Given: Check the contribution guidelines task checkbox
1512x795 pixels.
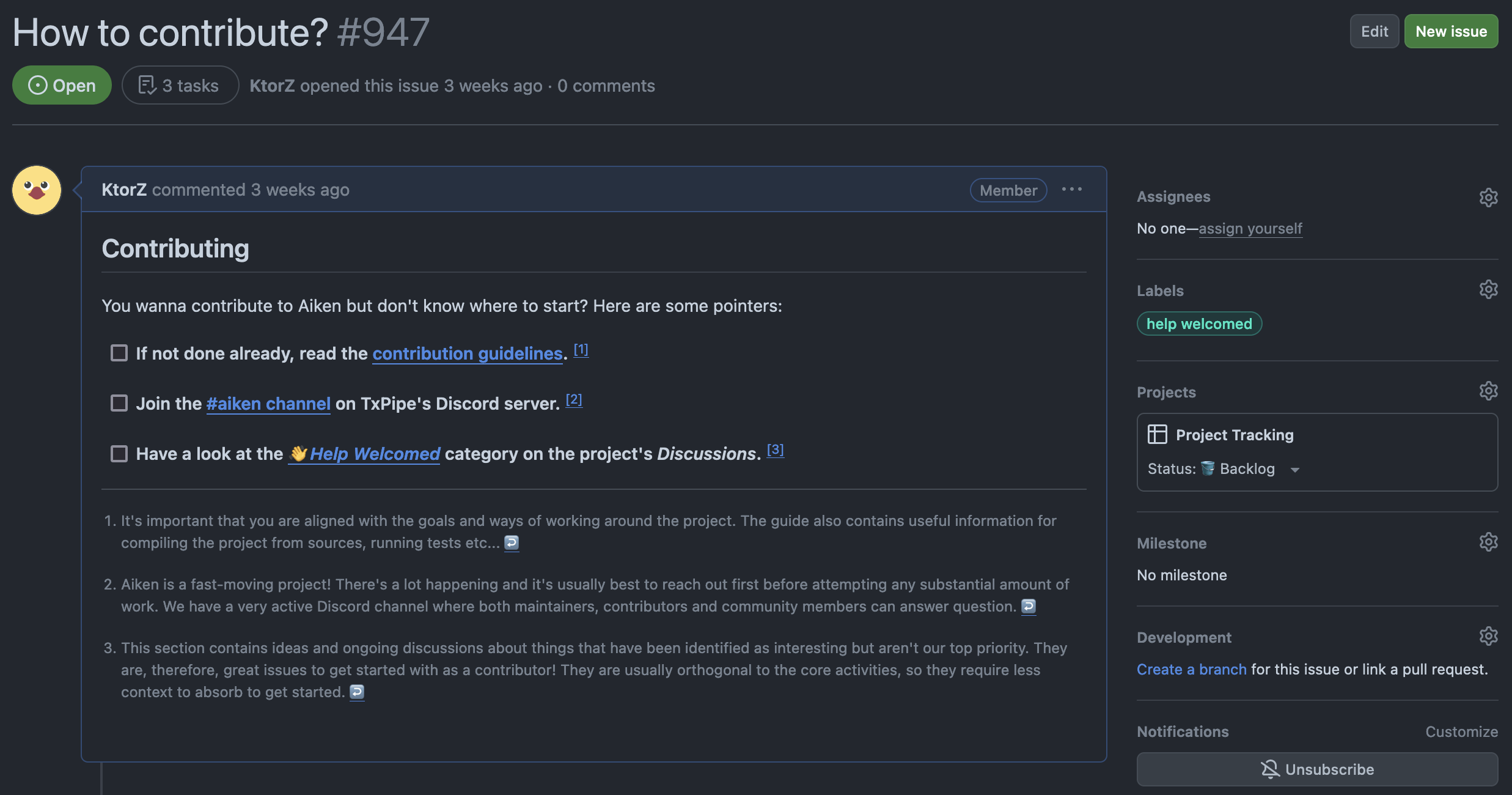Looking at the screenshot, I should [x=119, y=353].
